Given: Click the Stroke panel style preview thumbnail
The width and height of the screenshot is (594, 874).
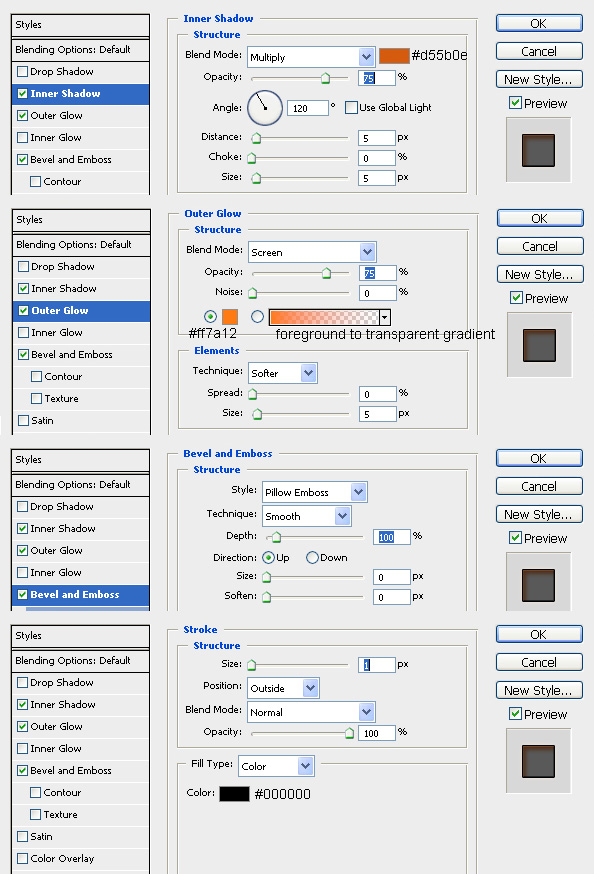Looking at the screenshot, I should coord(538,761).
